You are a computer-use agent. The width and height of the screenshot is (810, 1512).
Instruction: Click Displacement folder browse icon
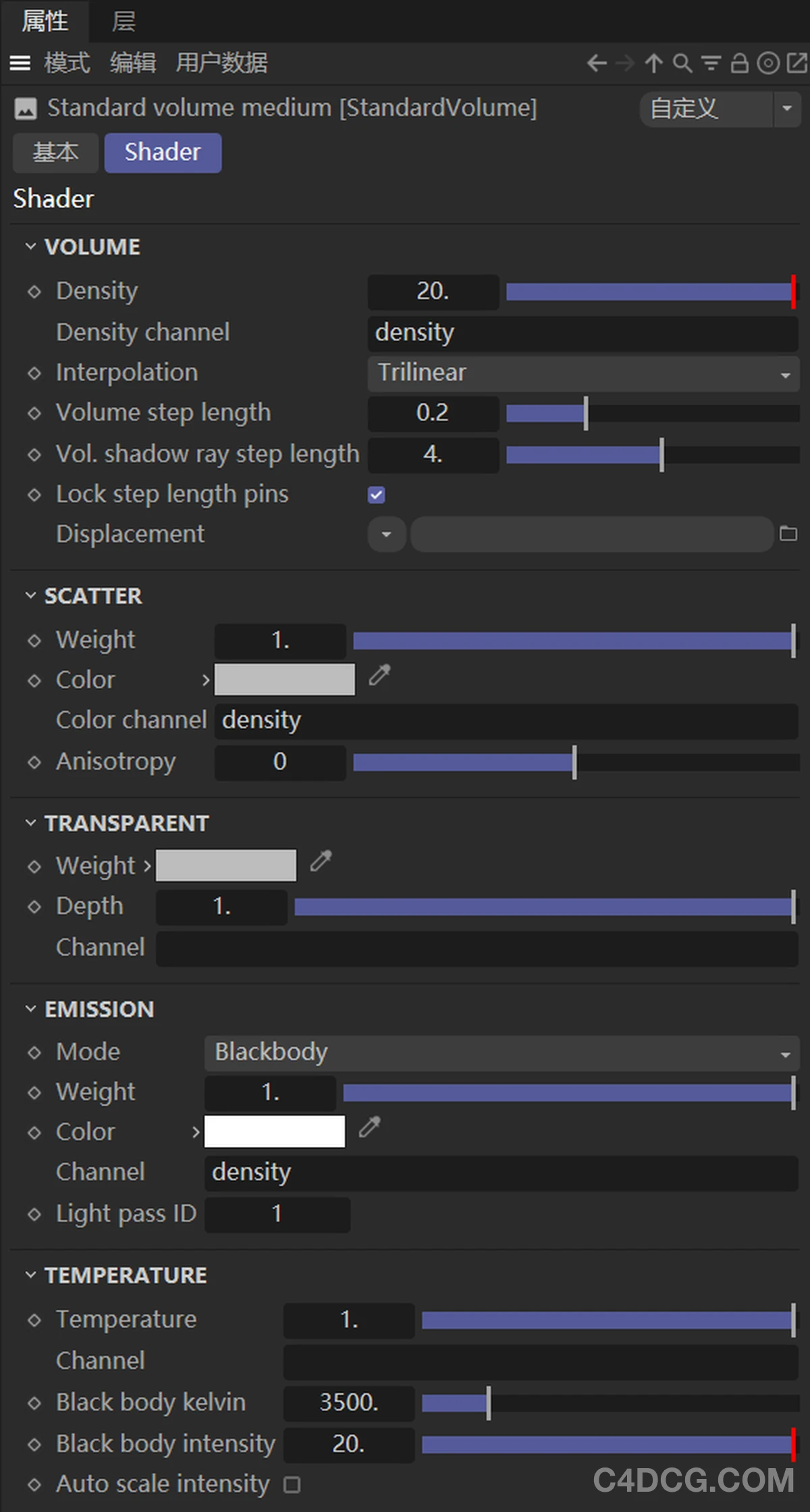pos(788,534)
